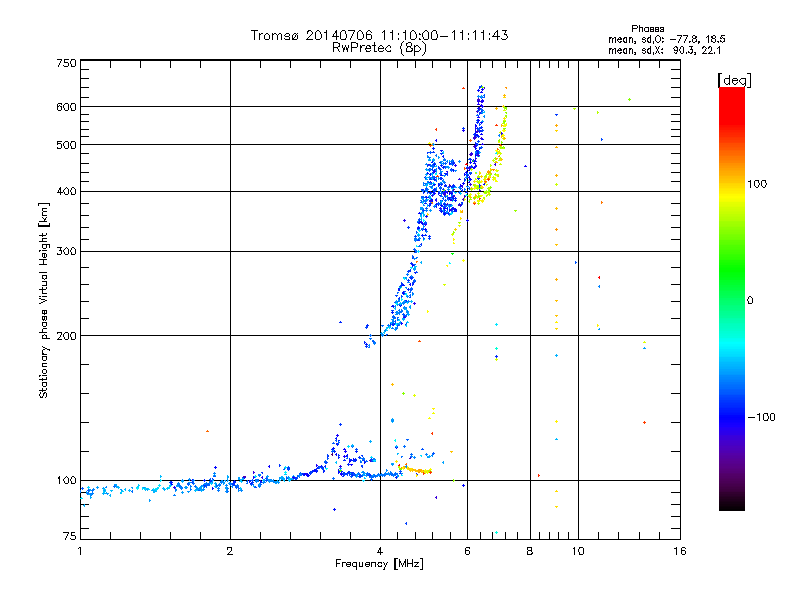800x600 pixels.
Task: Click the plot title 'Tromsø 20140706 11:10:00-11:11:43'
Action: tap(379, 35)
